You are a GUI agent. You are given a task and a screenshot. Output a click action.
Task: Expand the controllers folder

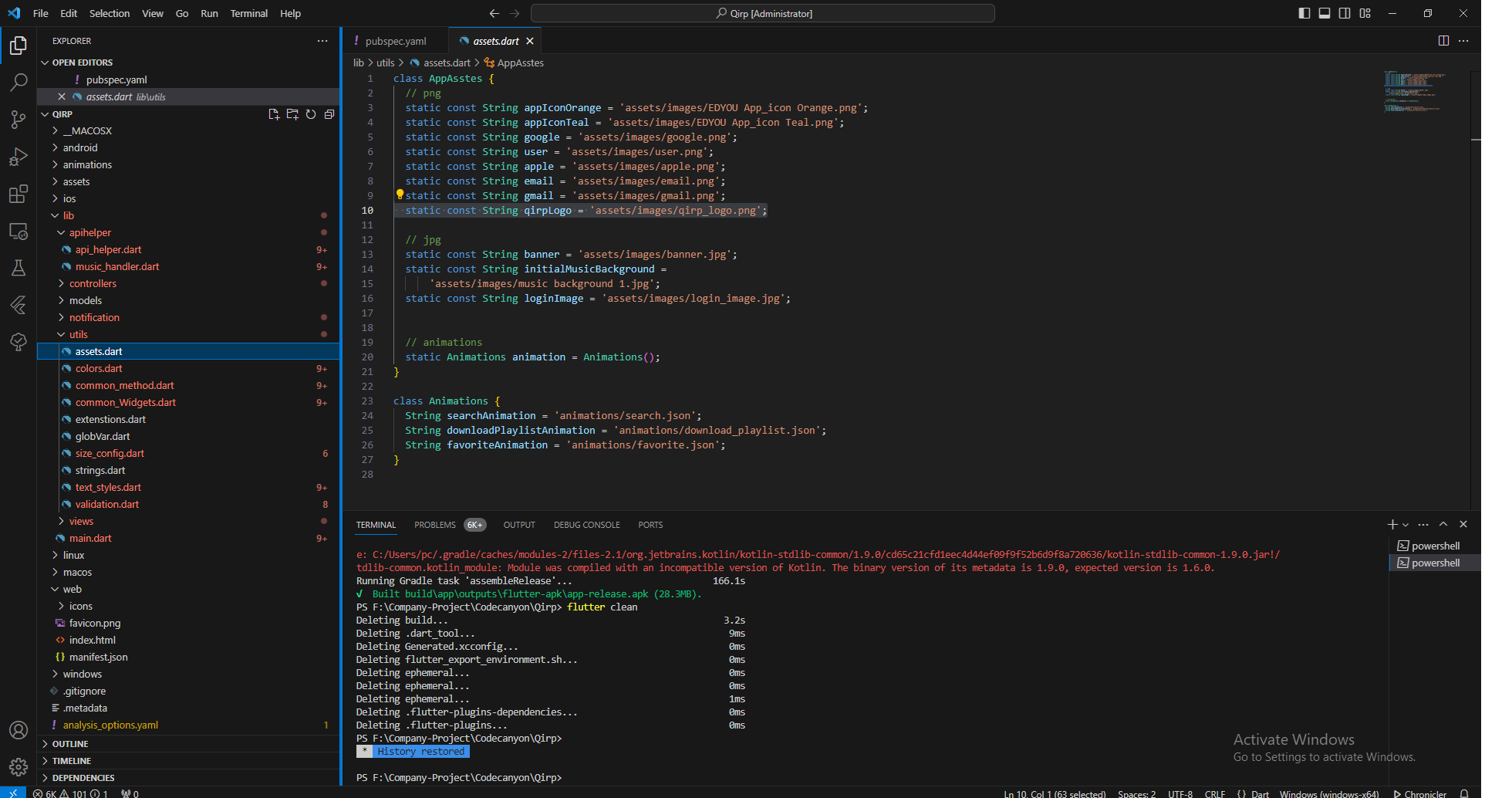(x=93, y=283)
